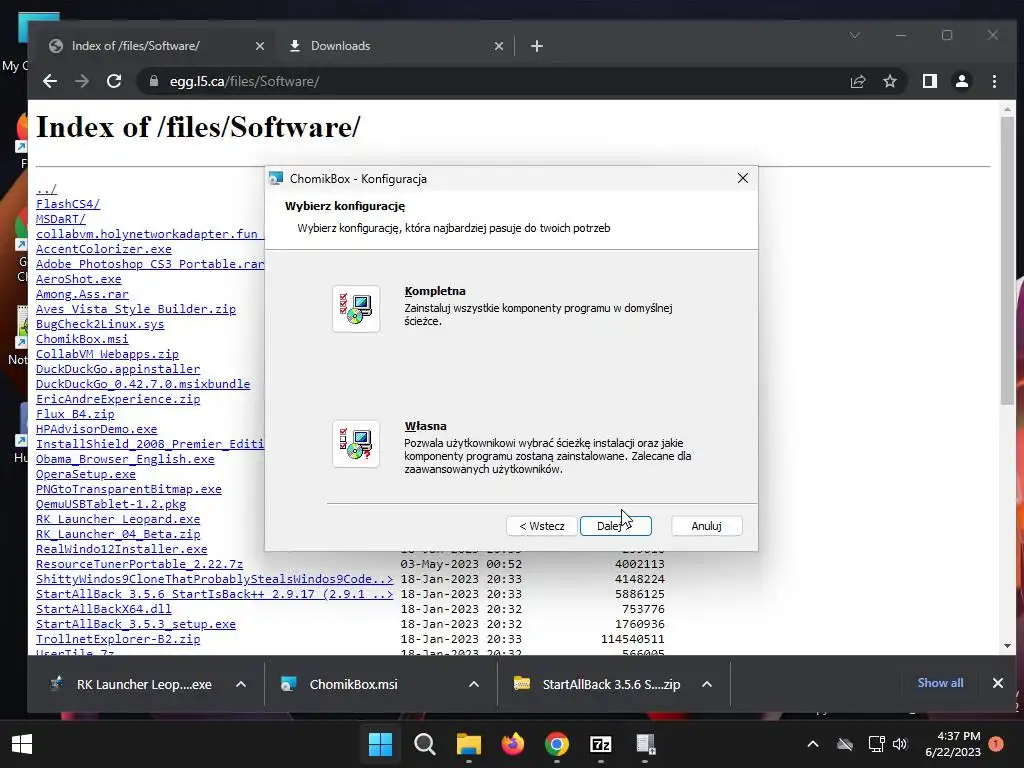Viewport: 1024px width, 768px height.
Task: Click the scrollbar down arrow
Action: pos(1007,645)
